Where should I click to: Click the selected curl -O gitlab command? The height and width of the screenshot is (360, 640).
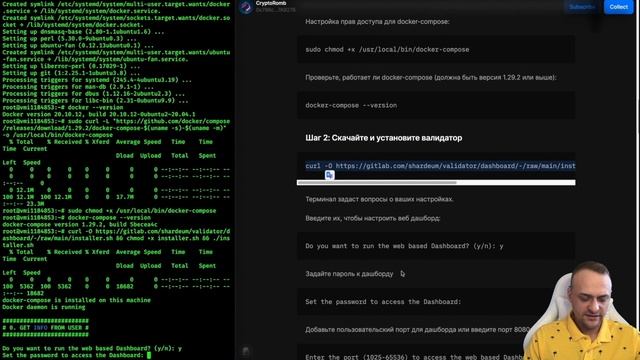click(440, 166)
